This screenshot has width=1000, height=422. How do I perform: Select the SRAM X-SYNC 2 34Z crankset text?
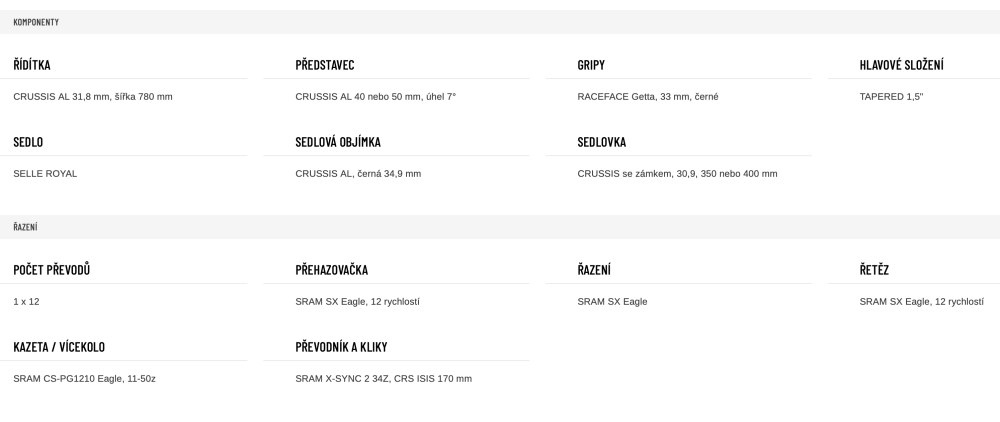pyautogui.click(x=383, y=379)
